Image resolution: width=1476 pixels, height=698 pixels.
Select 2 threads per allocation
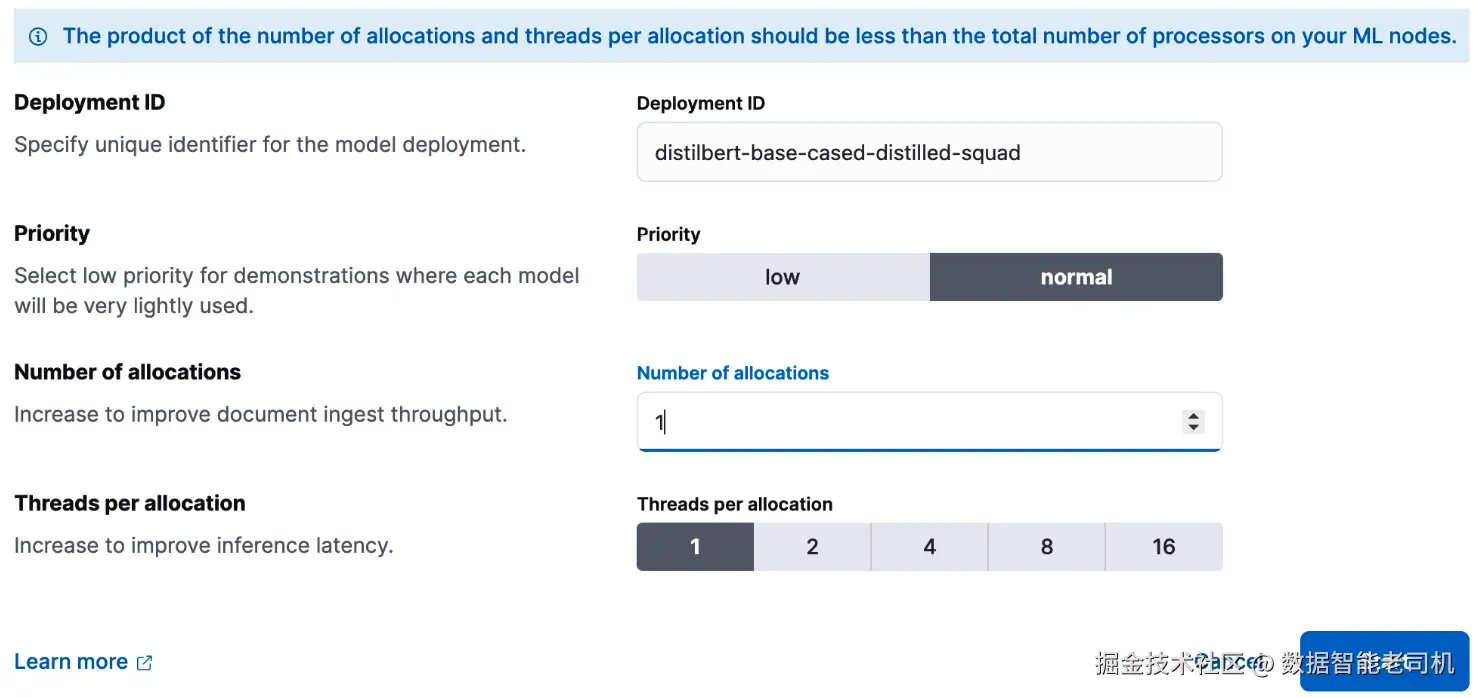[812, 547]
